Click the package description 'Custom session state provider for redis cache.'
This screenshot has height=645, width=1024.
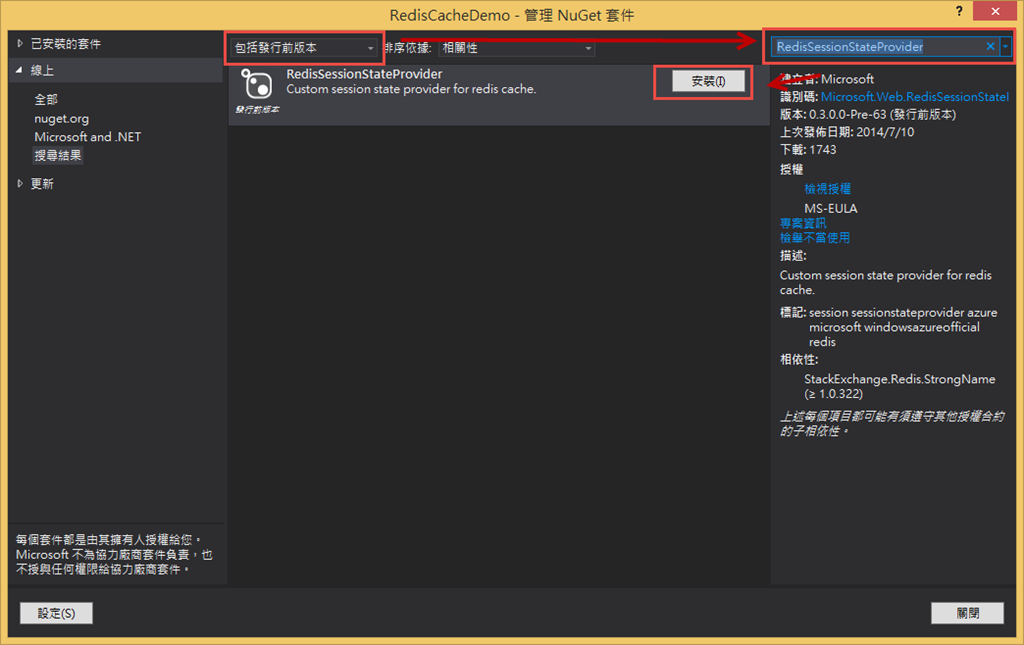[411, 89]
